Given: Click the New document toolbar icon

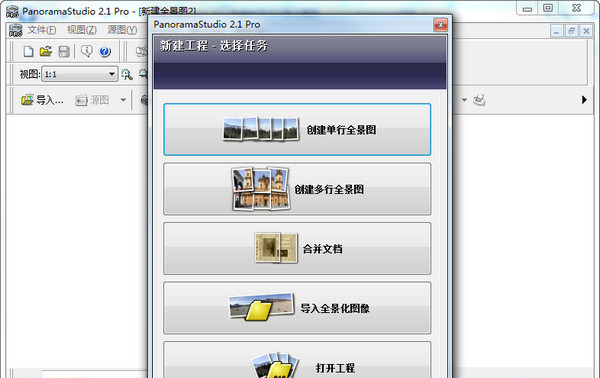Looking at the screenshot, I should (28, 51).
